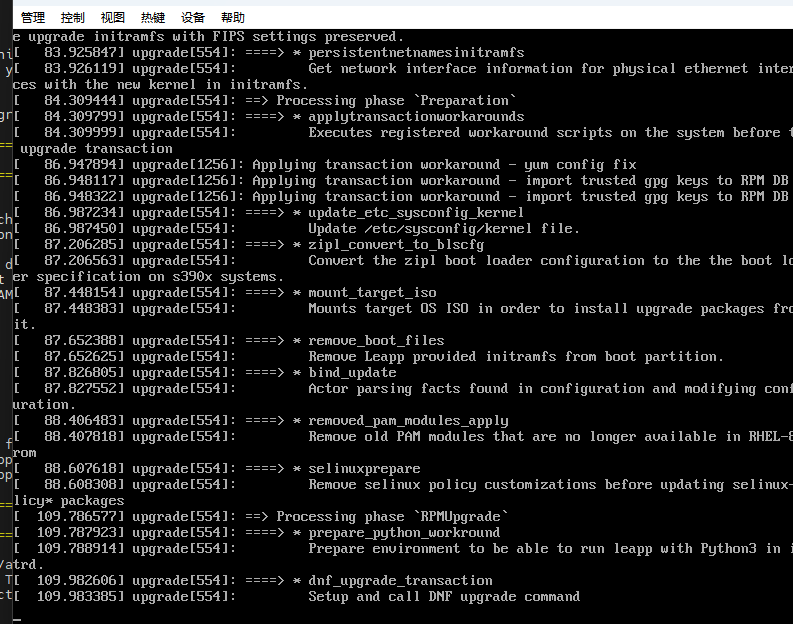Click the Processing phase `RPMUpgrade` line
Image resolution: width=793 pixels, height=624 pixels.
(260, 517)
